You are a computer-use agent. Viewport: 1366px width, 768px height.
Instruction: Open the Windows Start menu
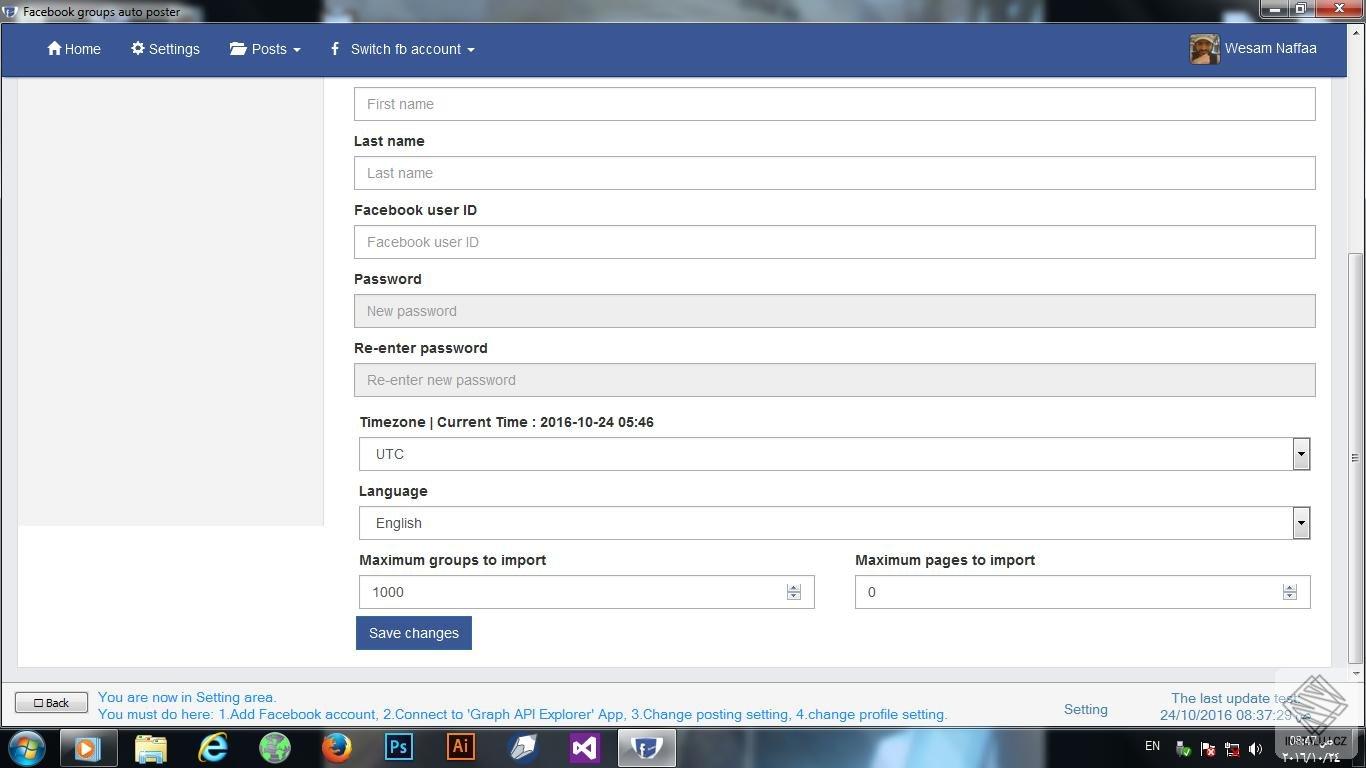pyautogui.click(x=27, y=748)
